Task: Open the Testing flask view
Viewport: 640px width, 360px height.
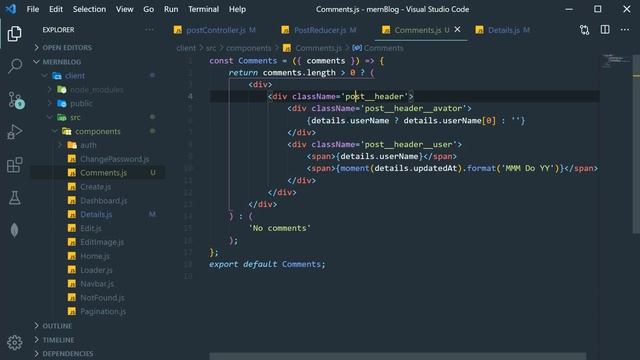Action: pos(15,198)
